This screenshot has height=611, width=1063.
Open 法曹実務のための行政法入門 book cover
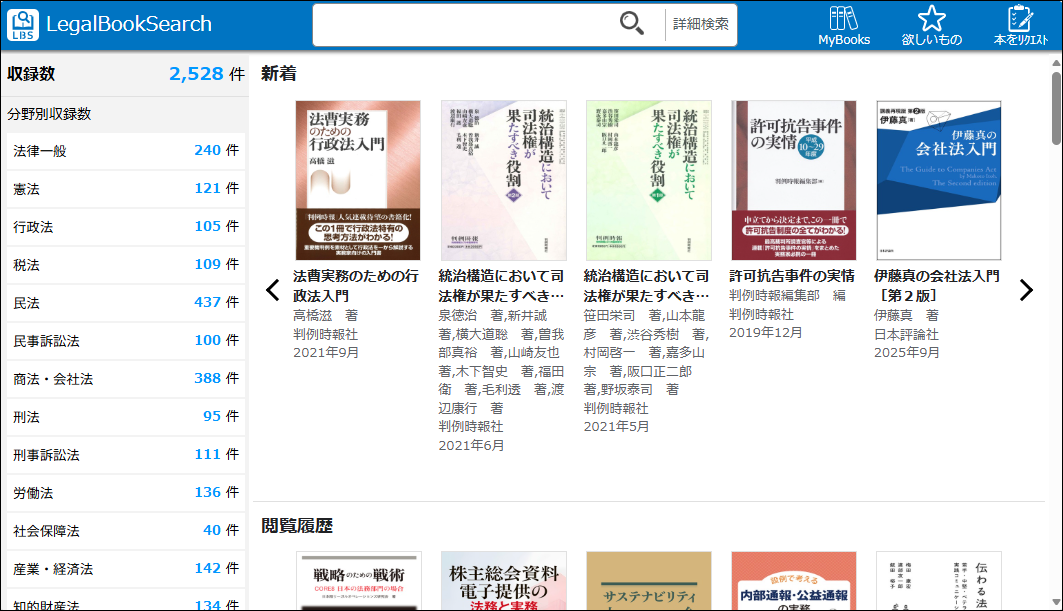pos(358,180)
